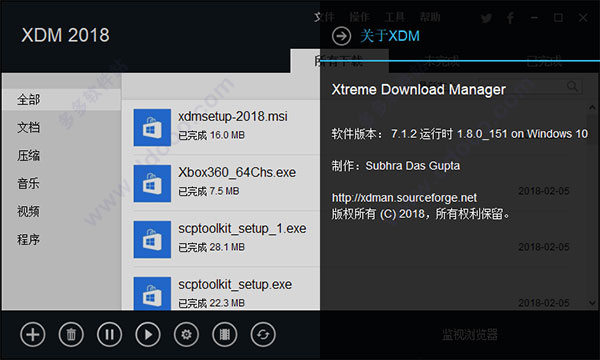The width and height of the screenshot is (600, 360).
Task: Click the Xbox360_64Chs.exe file type icon
Action: click(152, 184)
